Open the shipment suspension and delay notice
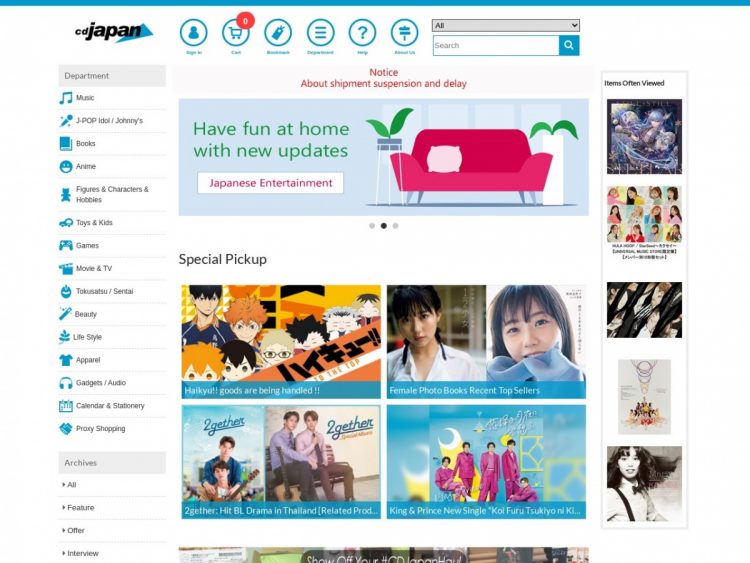The image size is (750, 563). tap(383, 78)
